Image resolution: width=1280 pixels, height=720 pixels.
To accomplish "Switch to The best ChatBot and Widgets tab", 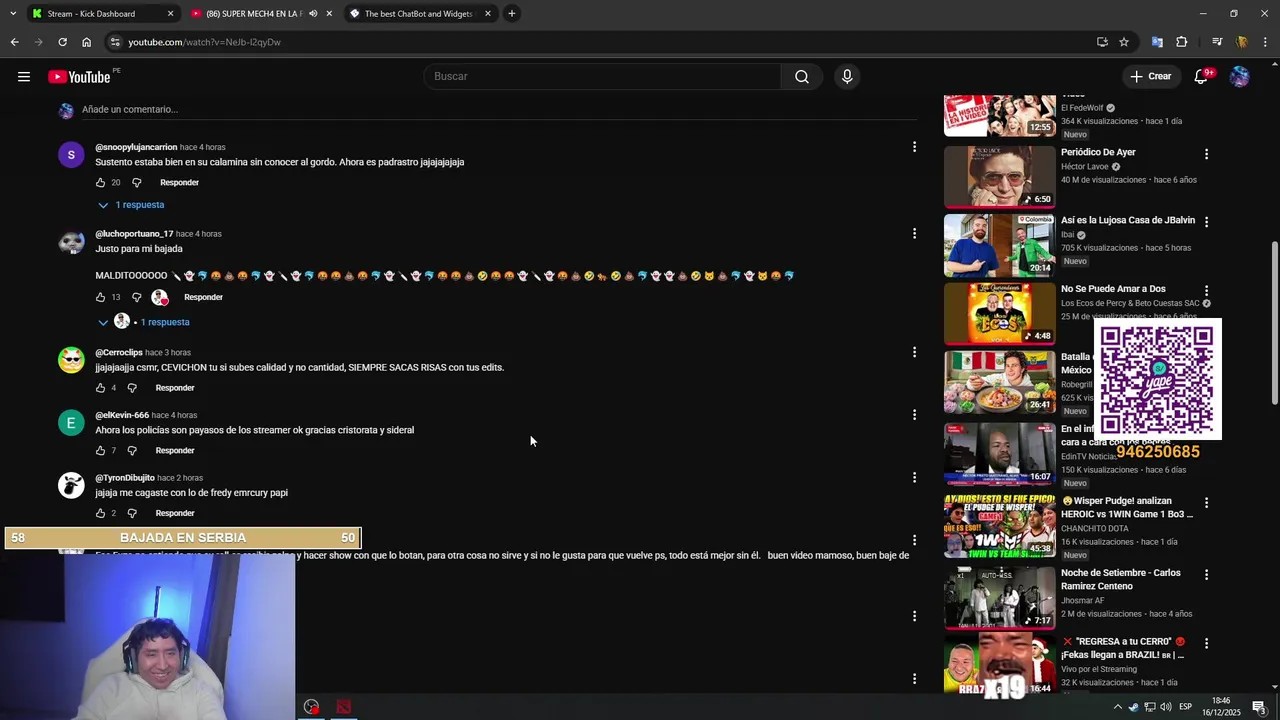I will point(418,14).
